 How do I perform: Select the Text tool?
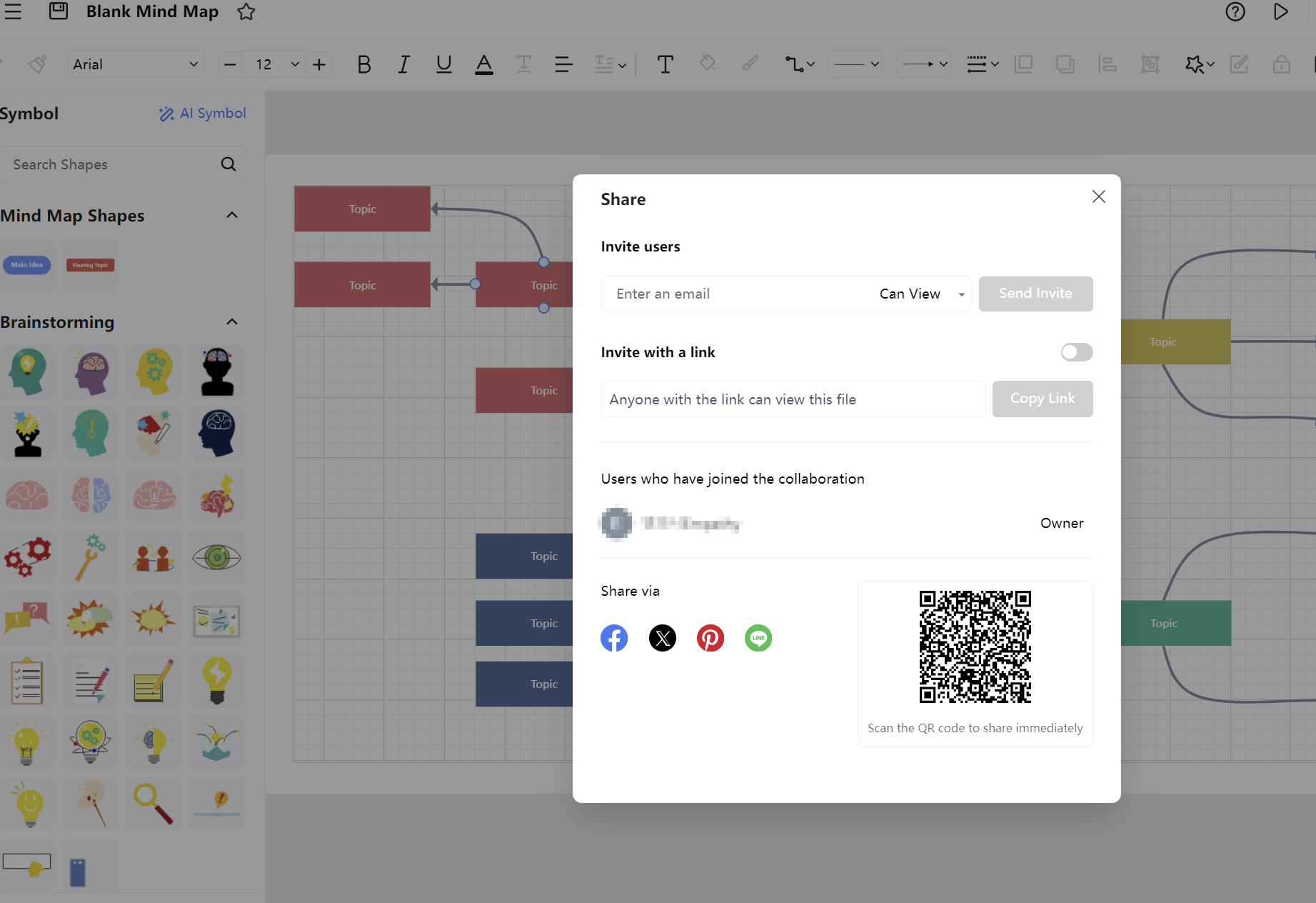[665, 64]
